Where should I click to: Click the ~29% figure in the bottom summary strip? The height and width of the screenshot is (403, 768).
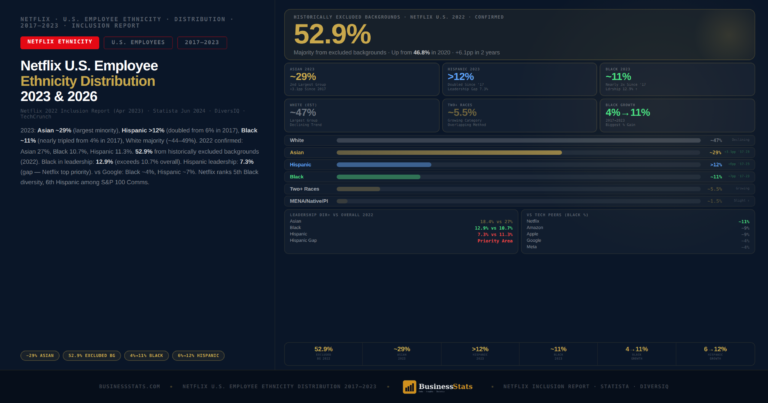(402, 349)
